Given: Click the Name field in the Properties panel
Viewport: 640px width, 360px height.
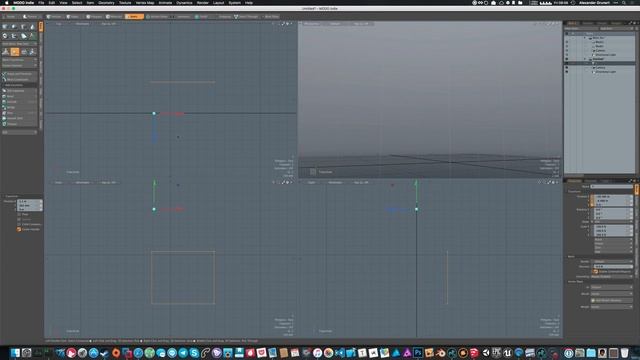Looking at the screenshot, I should coord(611,187).
